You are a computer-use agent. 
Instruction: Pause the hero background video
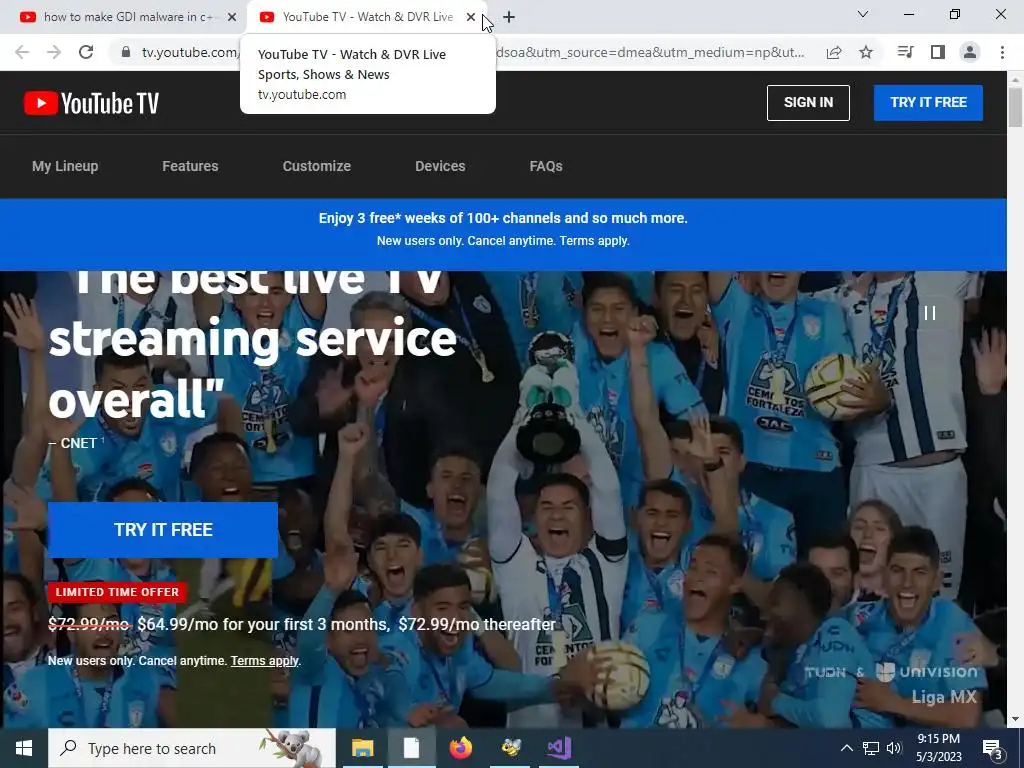point(930,313)
